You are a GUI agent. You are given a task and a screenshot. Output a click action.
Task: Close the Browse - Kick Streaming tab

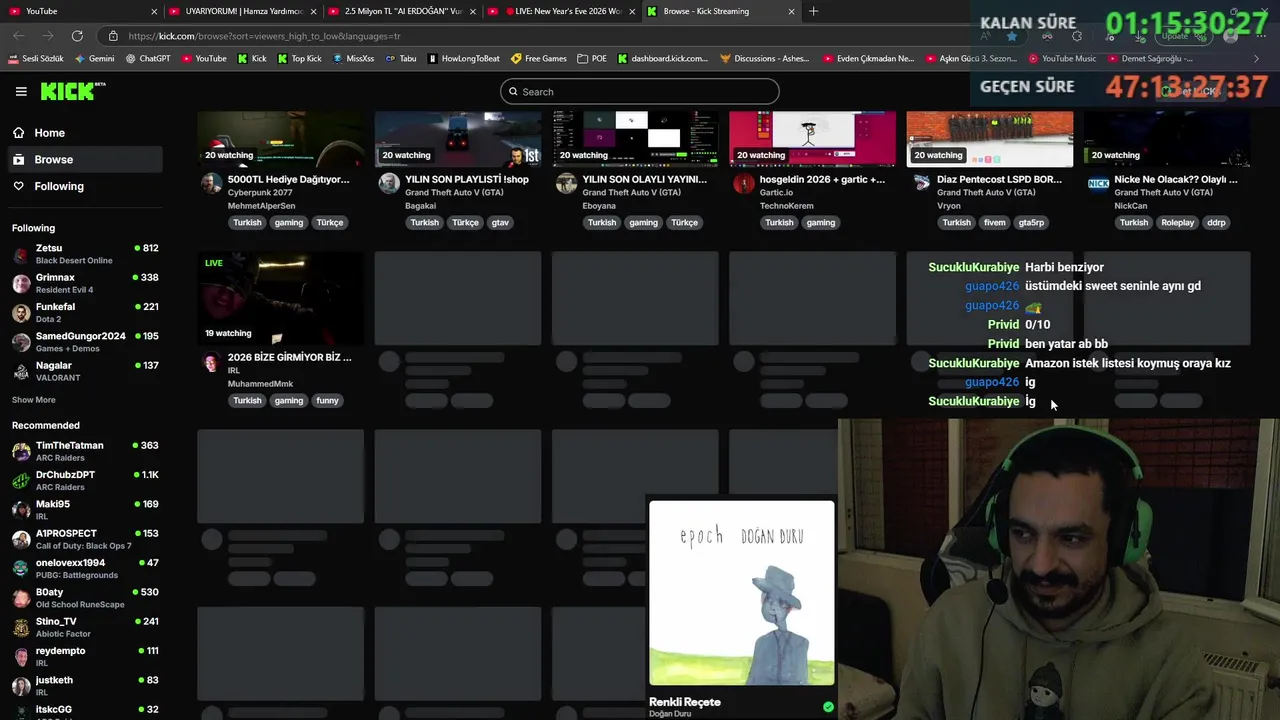[x=792, y=11]
